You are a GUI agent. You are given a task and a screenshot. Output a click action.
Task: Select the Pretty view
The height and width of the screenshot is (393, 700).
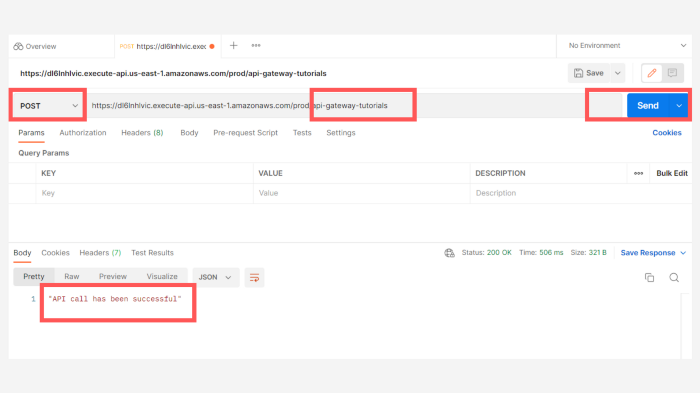34,277
